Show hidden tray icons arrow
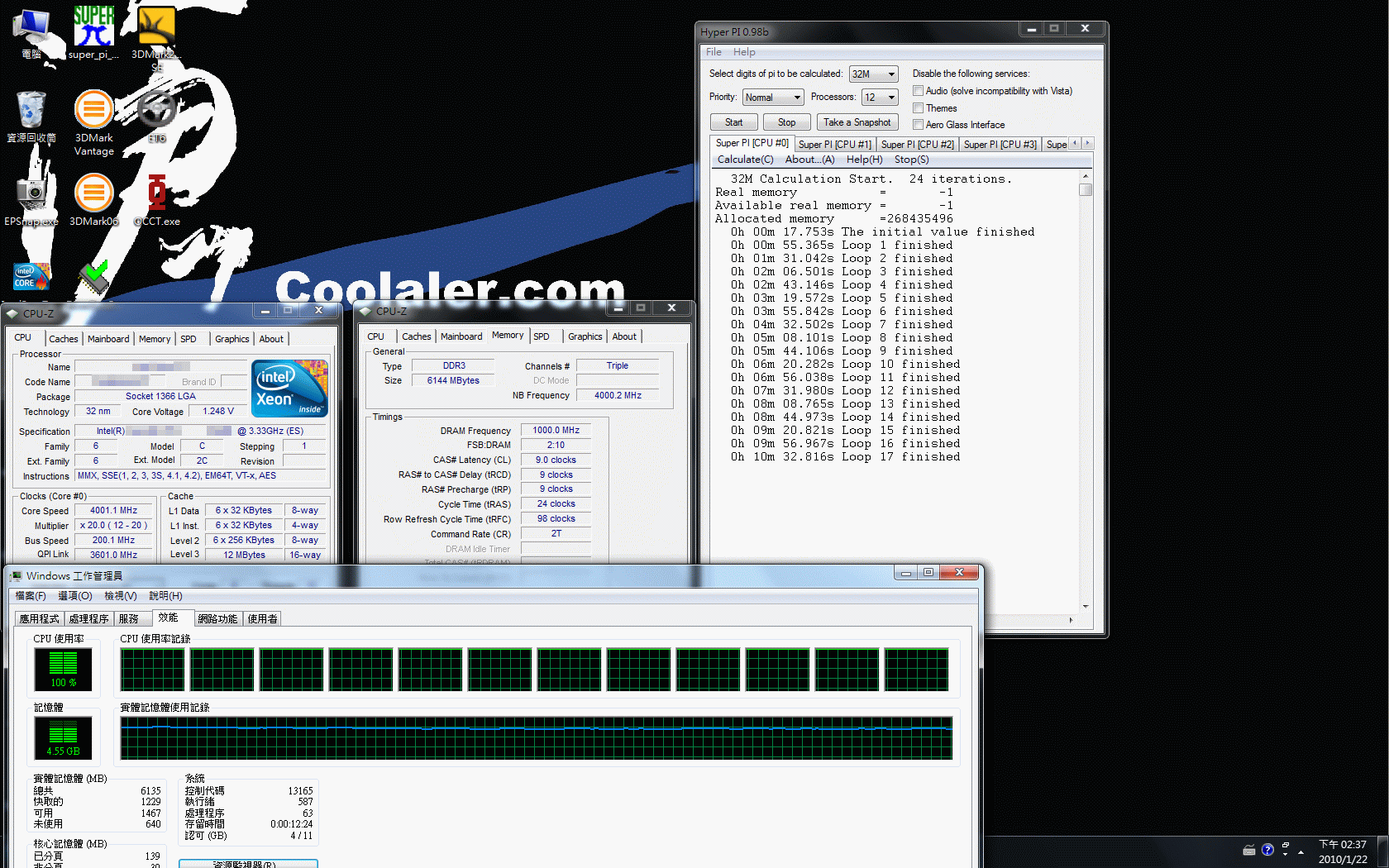The image size is (1389, 868). [1301, 851]
